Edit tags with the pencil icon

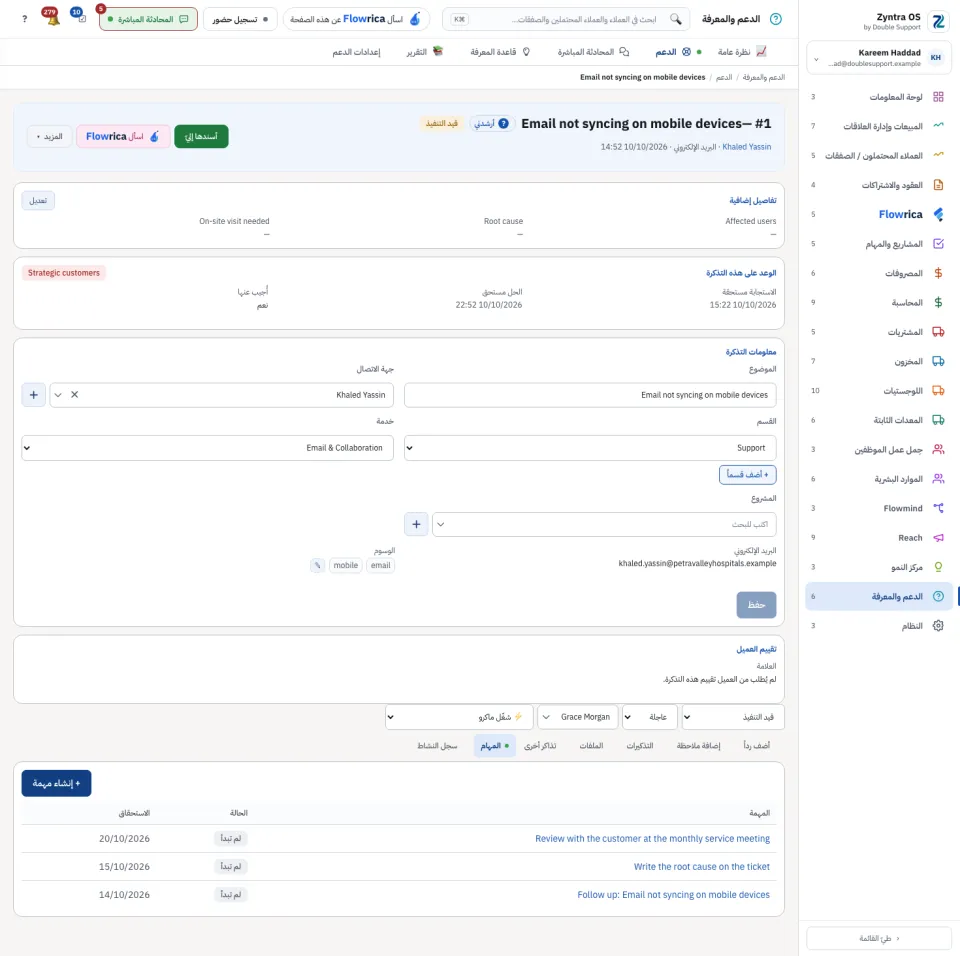click(317, 565)
